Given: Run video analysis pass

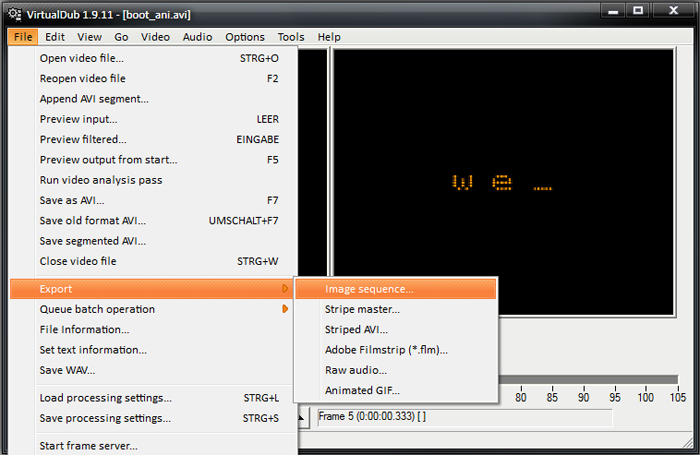Looking at the screenshot, I should click(x=153, y=180).
